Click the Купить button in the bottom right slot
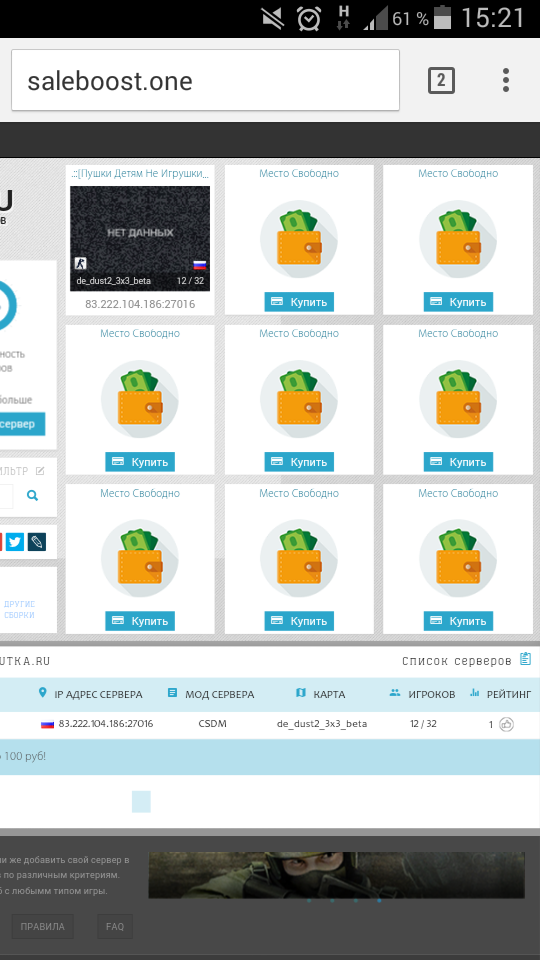The width and height of the screenshot is (540, 960). 458,621
